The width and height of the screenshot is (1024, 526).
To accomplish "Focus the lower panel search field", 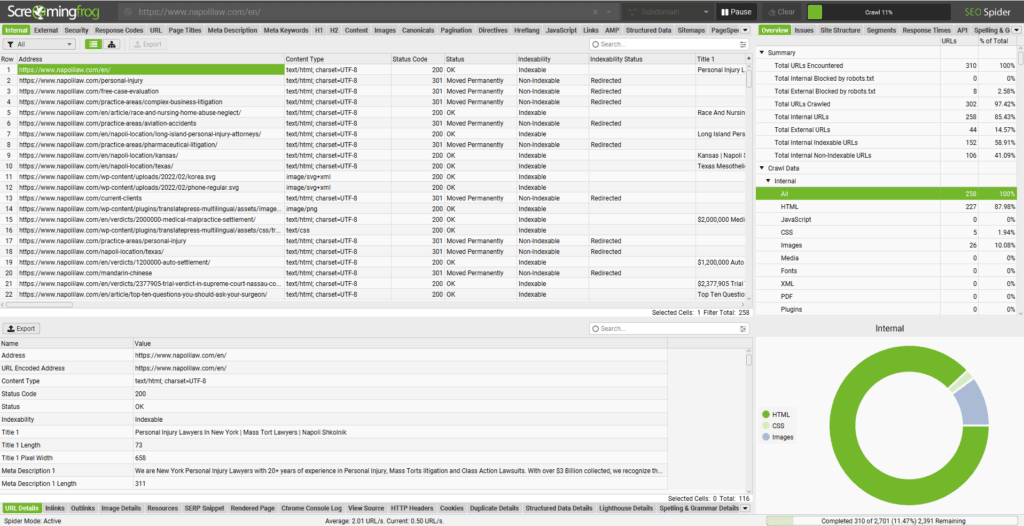I will point(668,329).
